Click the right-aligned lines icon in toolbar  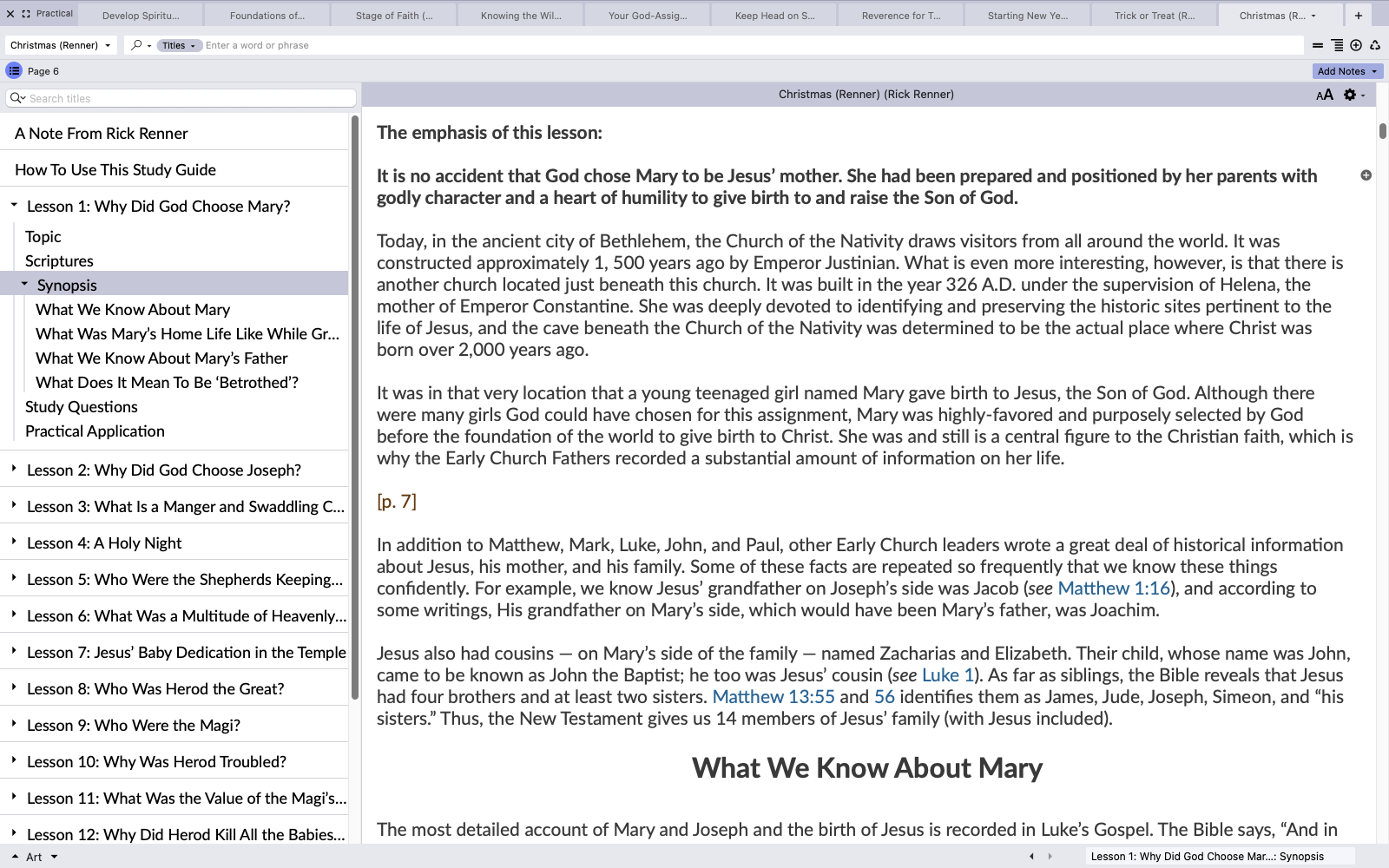(1337, 45)
